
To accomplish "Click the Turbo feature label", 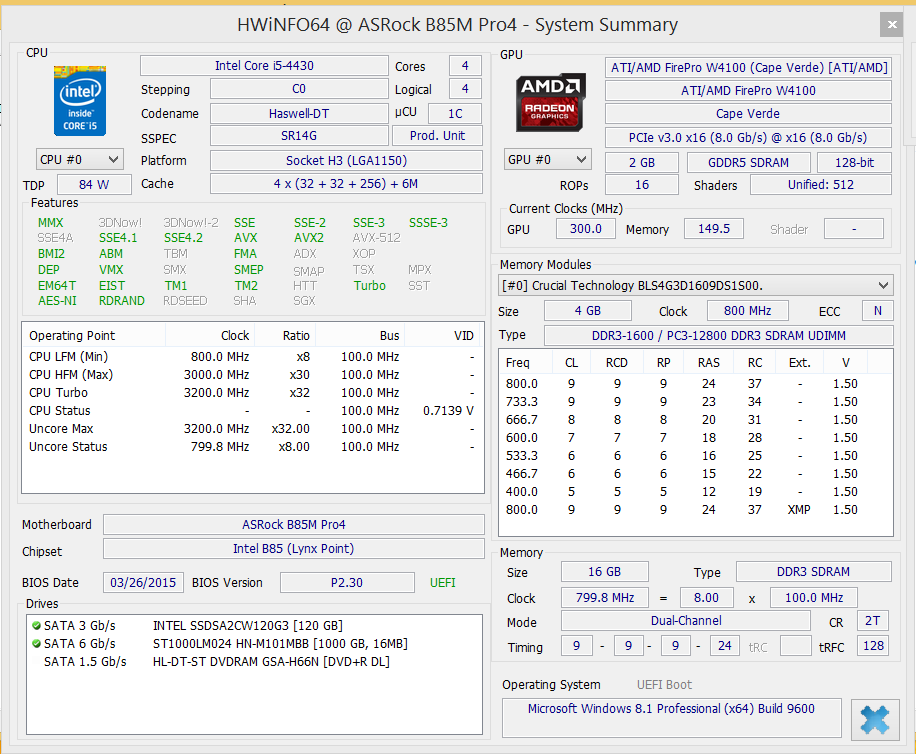I will 370,286.
